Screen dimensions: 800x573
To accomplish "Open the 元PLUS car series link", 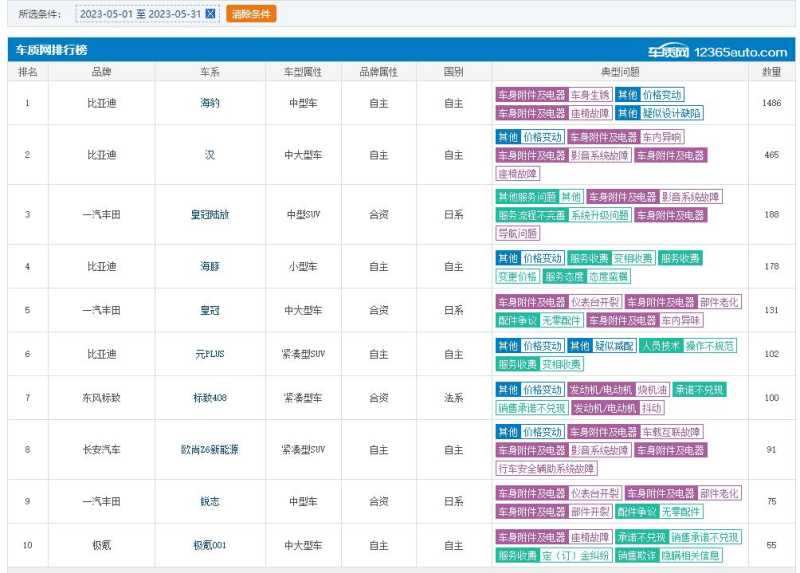I will 210,354.
